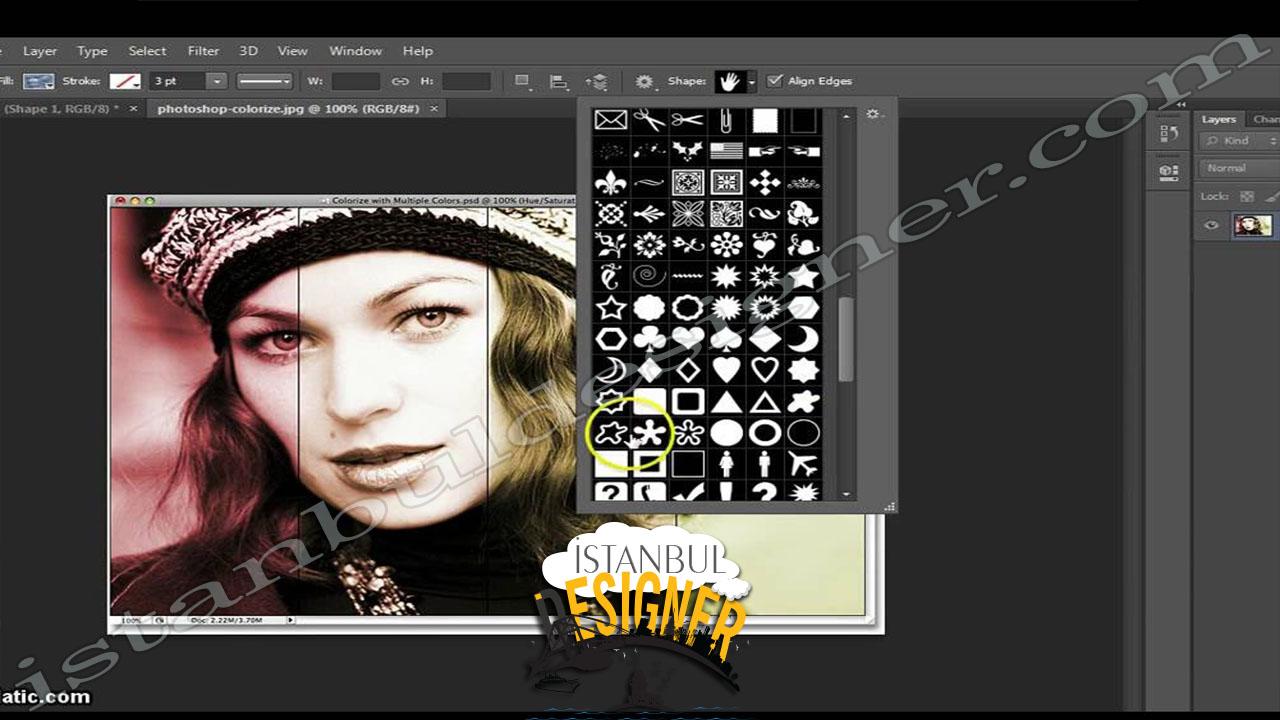Screen dimensions: 1280x720
Task: Select the layer thumbnail in Layers panel
Action: [x=1253, y=225]
